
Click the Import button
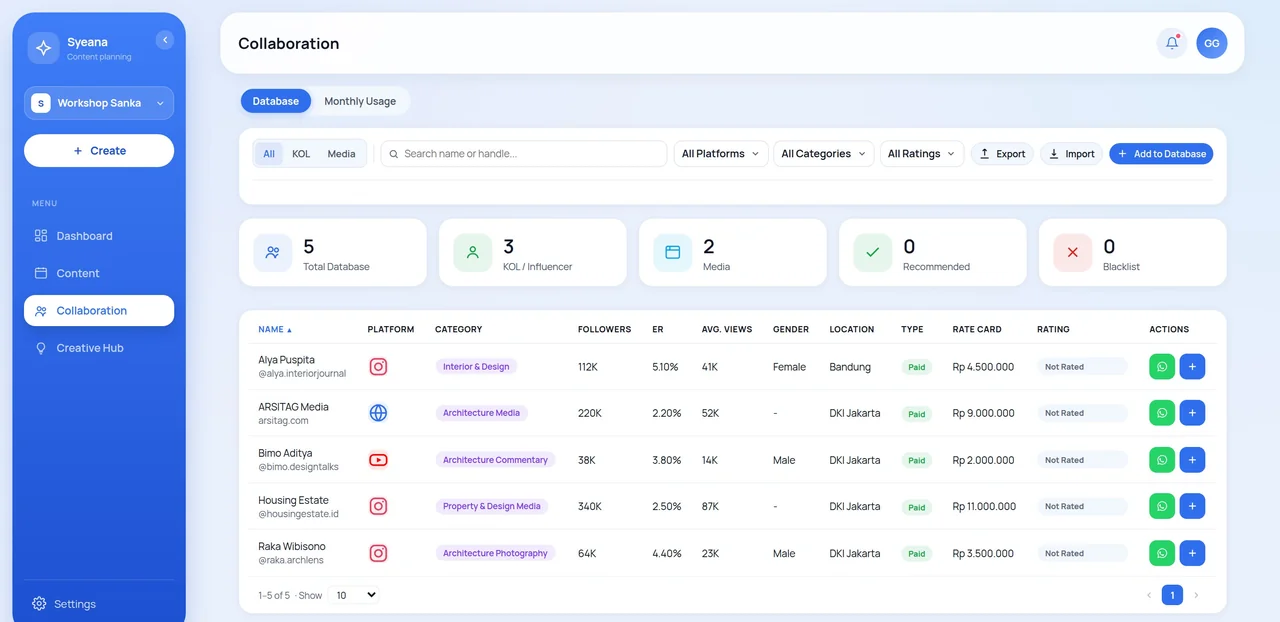[x=1071, y=154]
